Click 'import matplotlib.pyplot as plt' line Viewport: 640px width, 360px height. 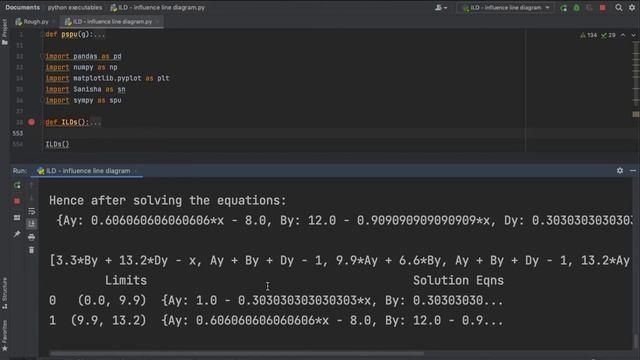coord(107,78)
